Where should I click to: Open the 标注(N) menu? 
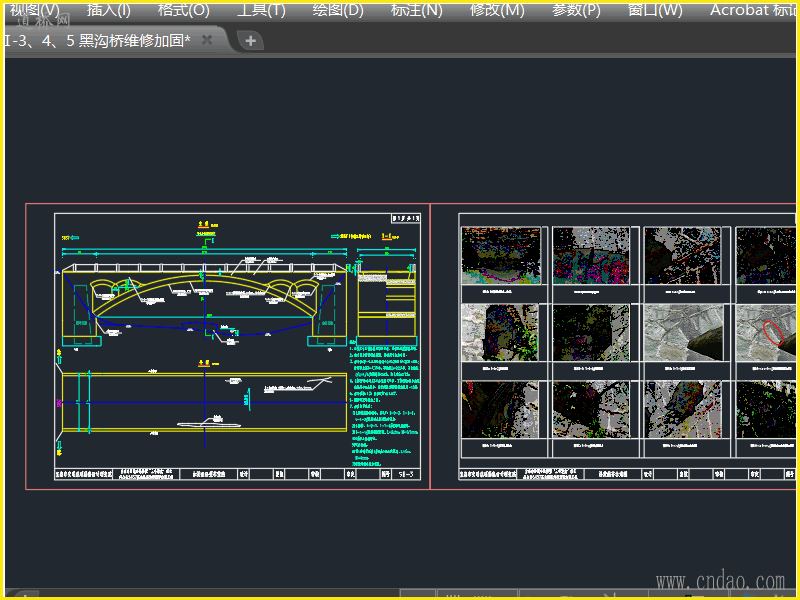pyautogui.click(x=416, y=10)
